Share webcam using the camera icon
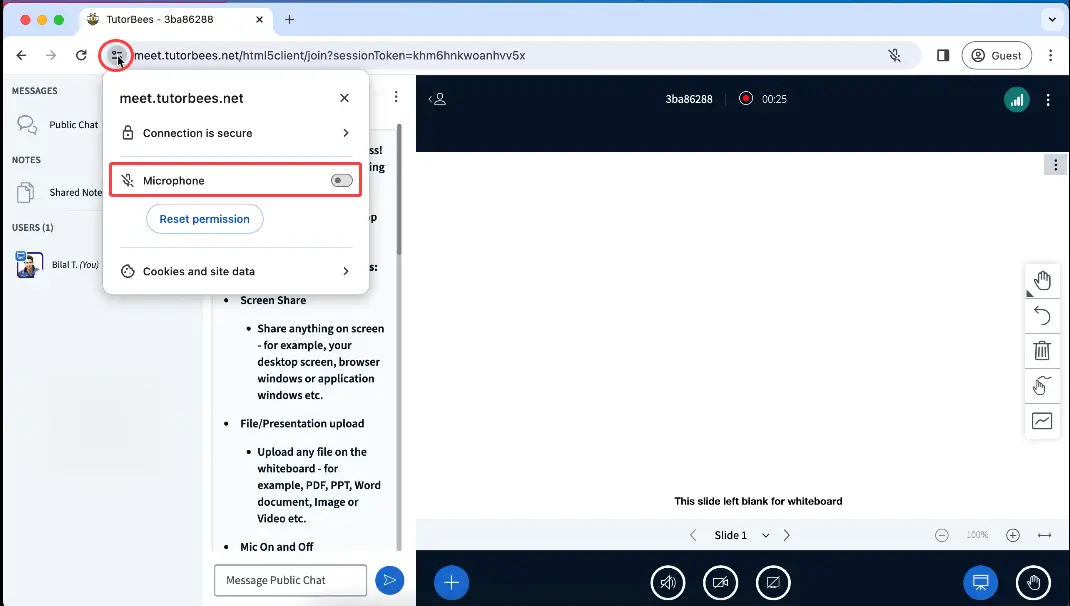1070x606 pixels. (x=720, y=582)
